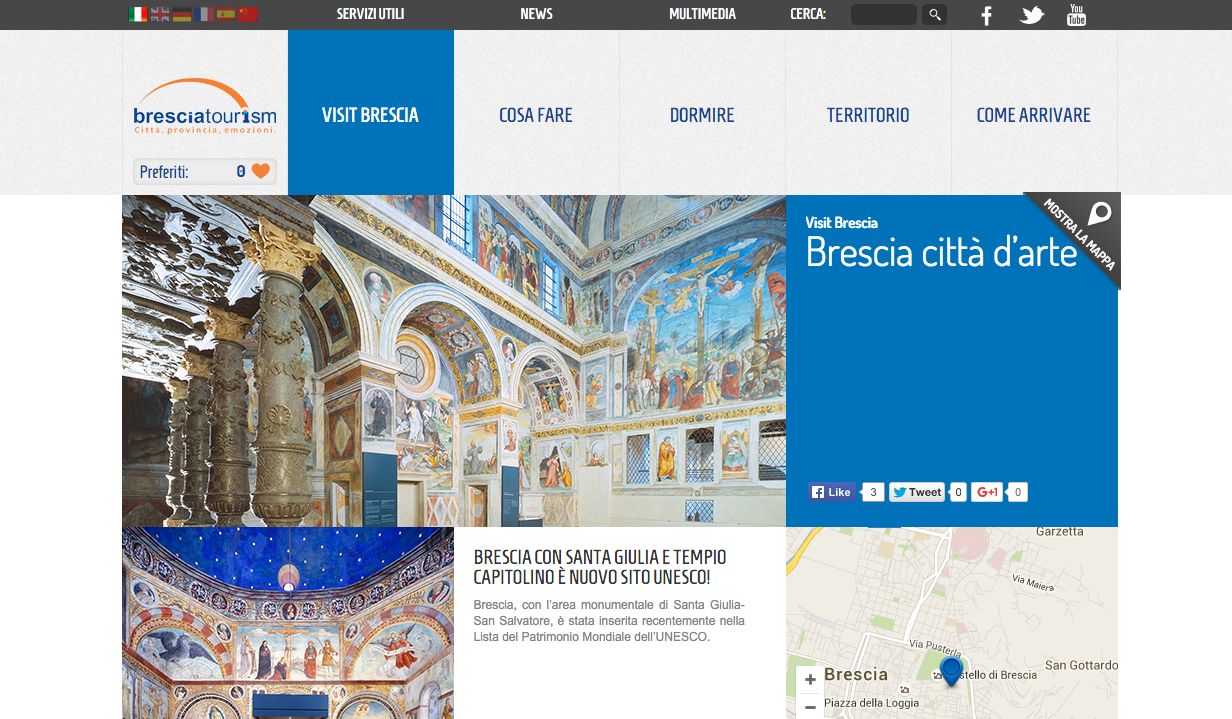This screenshot has height=719, width=1232.
Task: Click the Garzetta map label
Action: pos(1060,531)
